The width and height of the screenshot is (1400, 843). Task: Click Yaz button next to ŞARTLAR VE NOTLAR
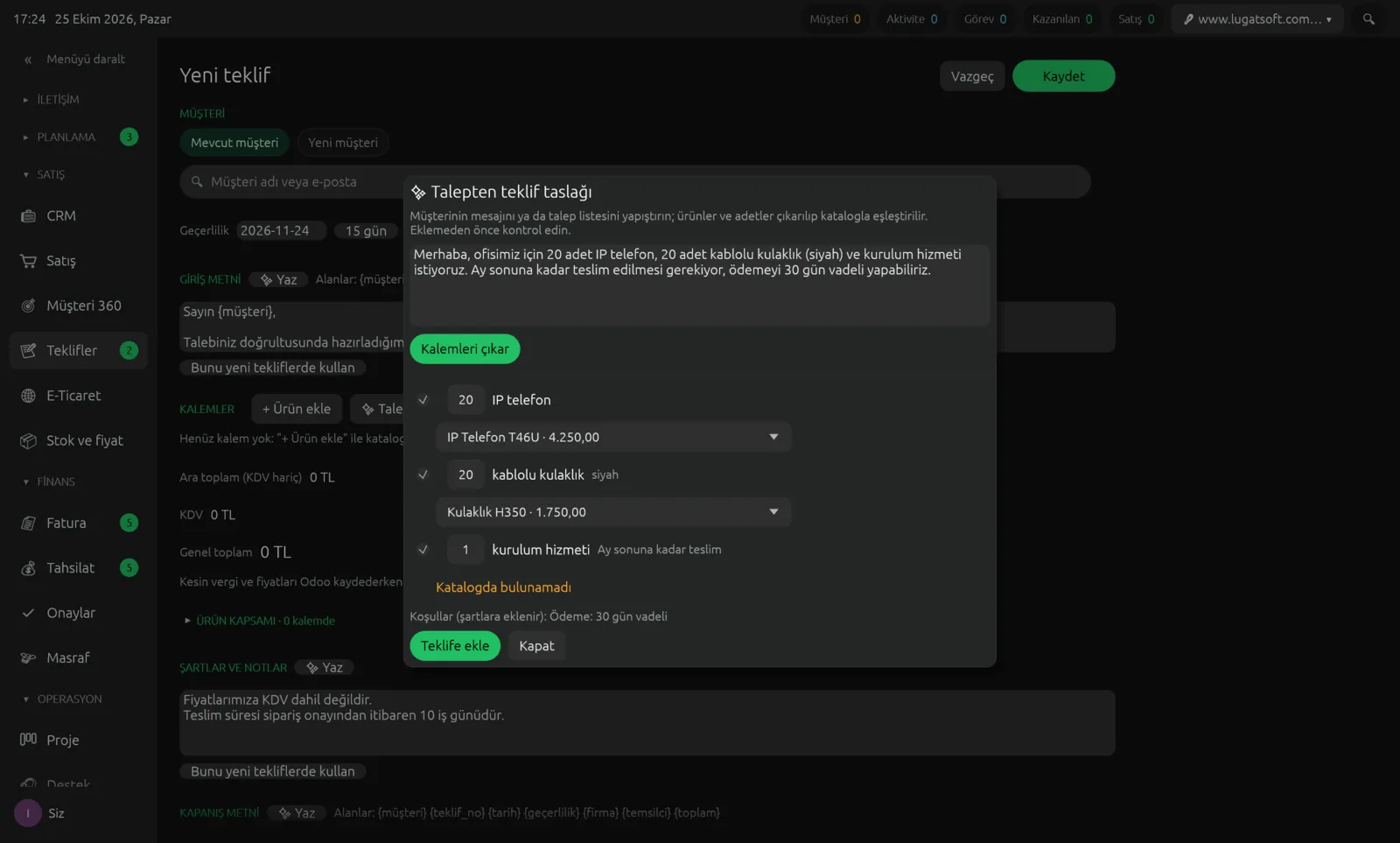pos(324,668)
